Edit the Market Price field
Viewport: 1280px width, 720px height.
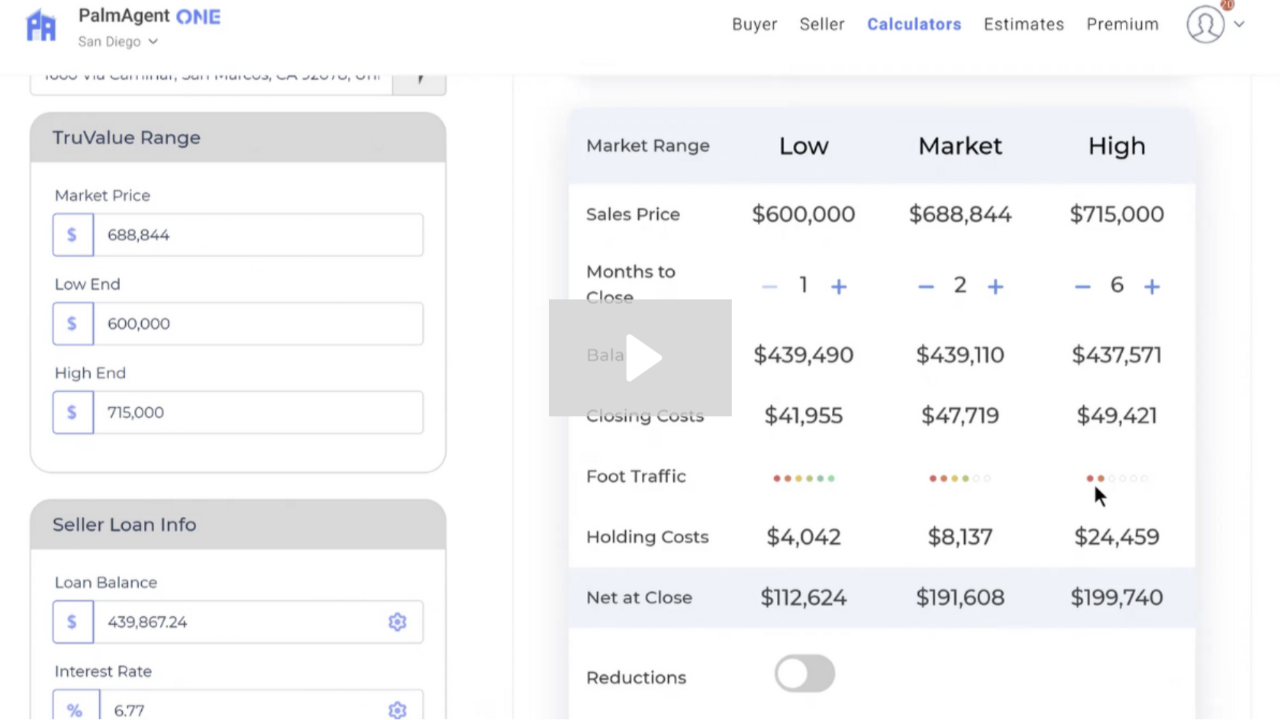point(258,235)
